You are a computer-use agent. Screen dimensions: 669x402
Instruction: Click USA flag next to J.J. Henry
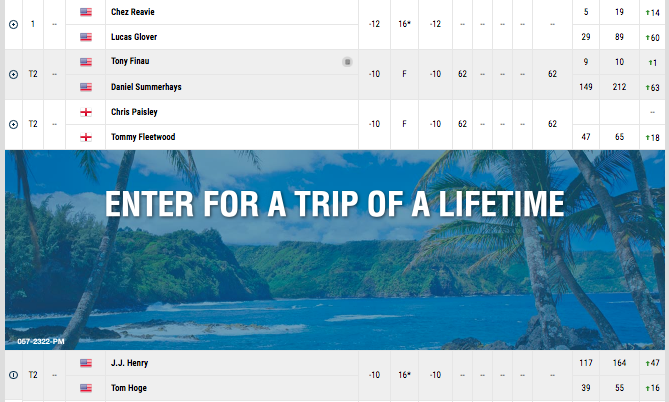[86, 363]
